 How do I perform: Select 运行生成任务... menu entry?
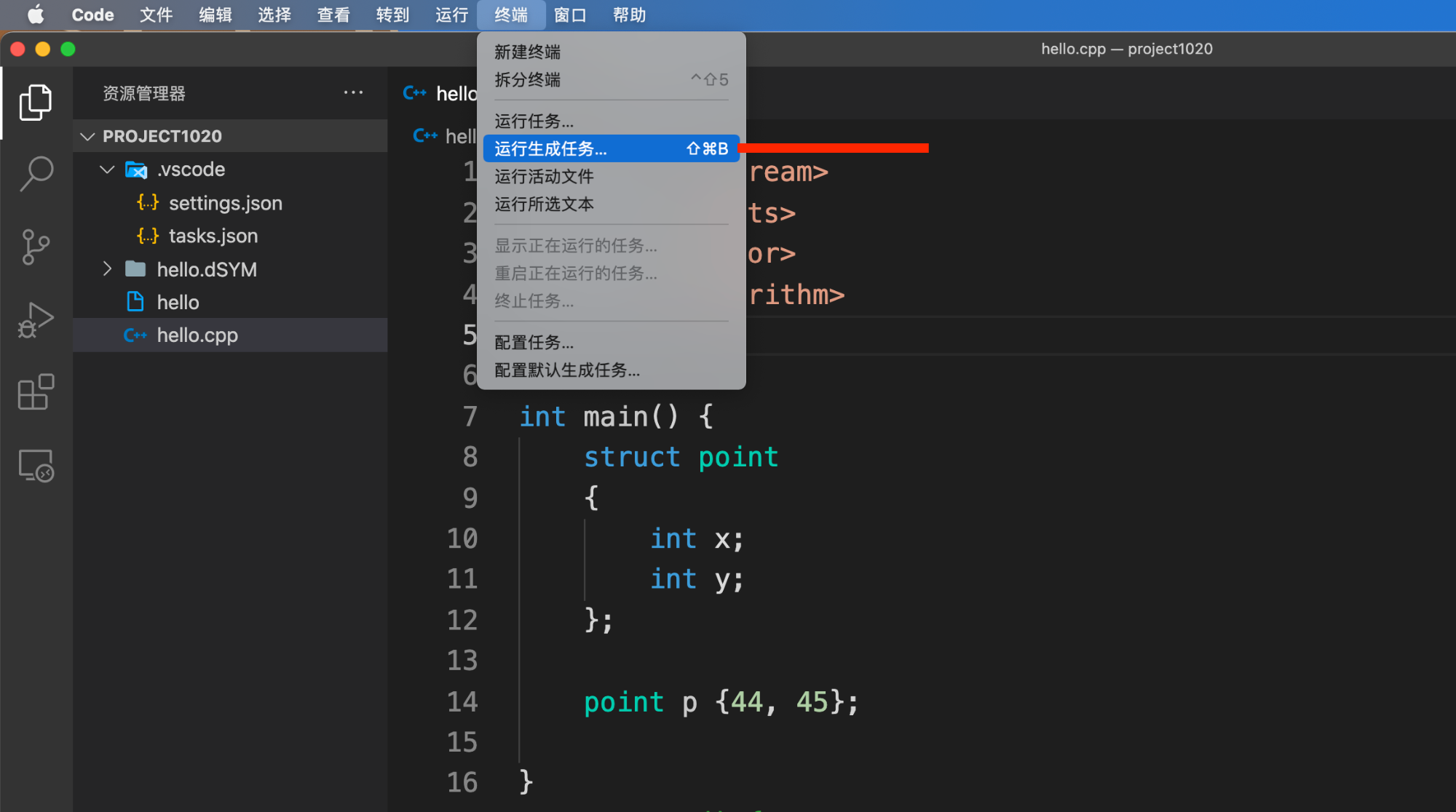[x=550, y=148]
